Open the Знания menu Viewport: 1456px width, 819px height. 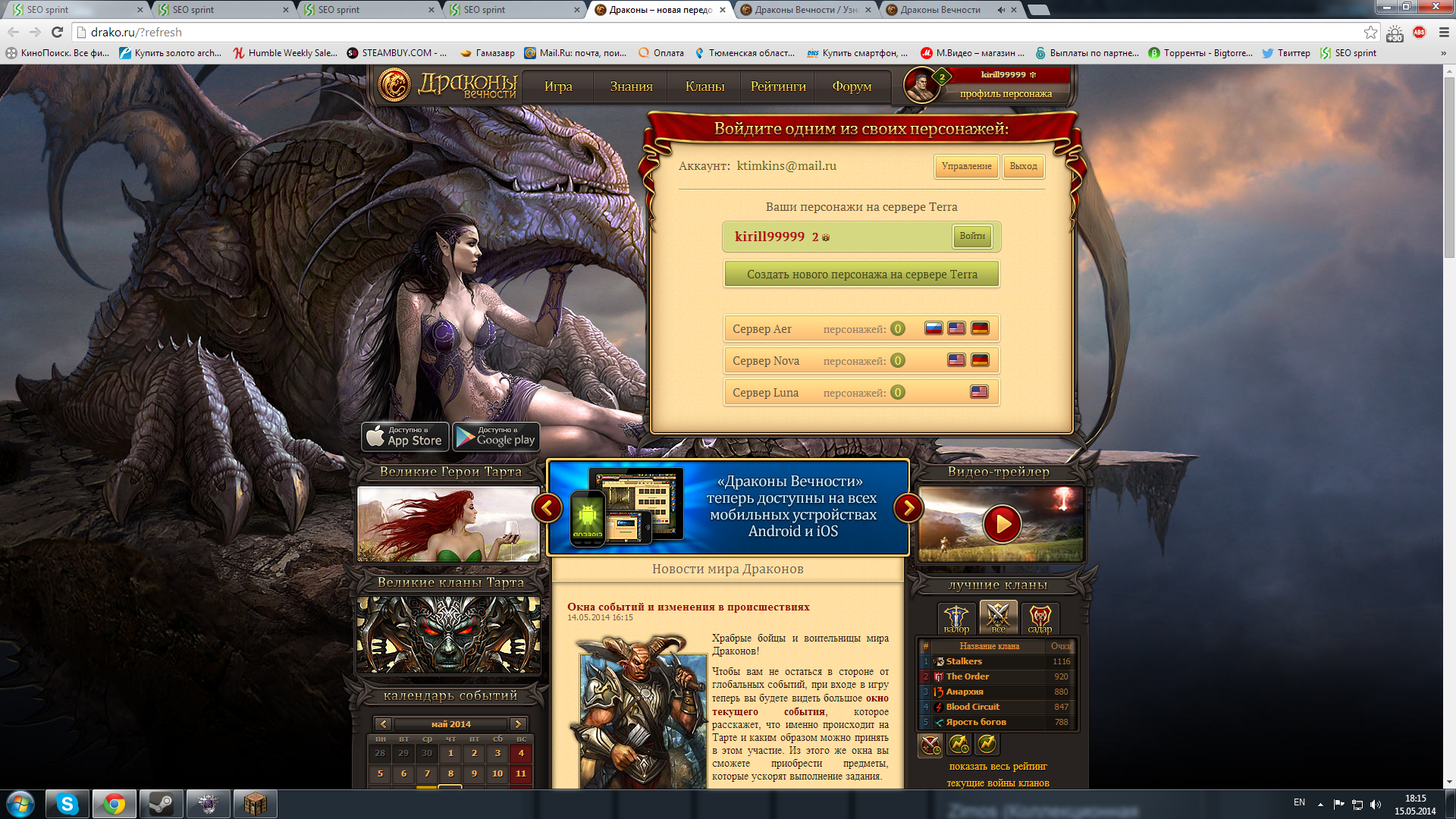tap(631, 86)
